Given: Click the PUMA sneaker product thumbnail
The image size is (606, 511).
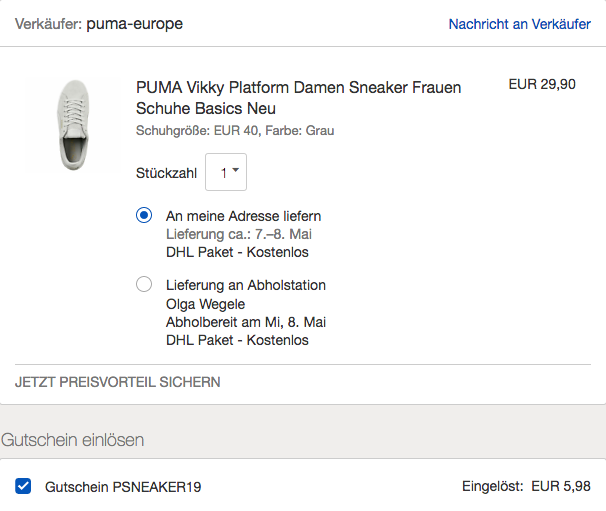Looking at the screenshot, I should click(x=73, y=124).
